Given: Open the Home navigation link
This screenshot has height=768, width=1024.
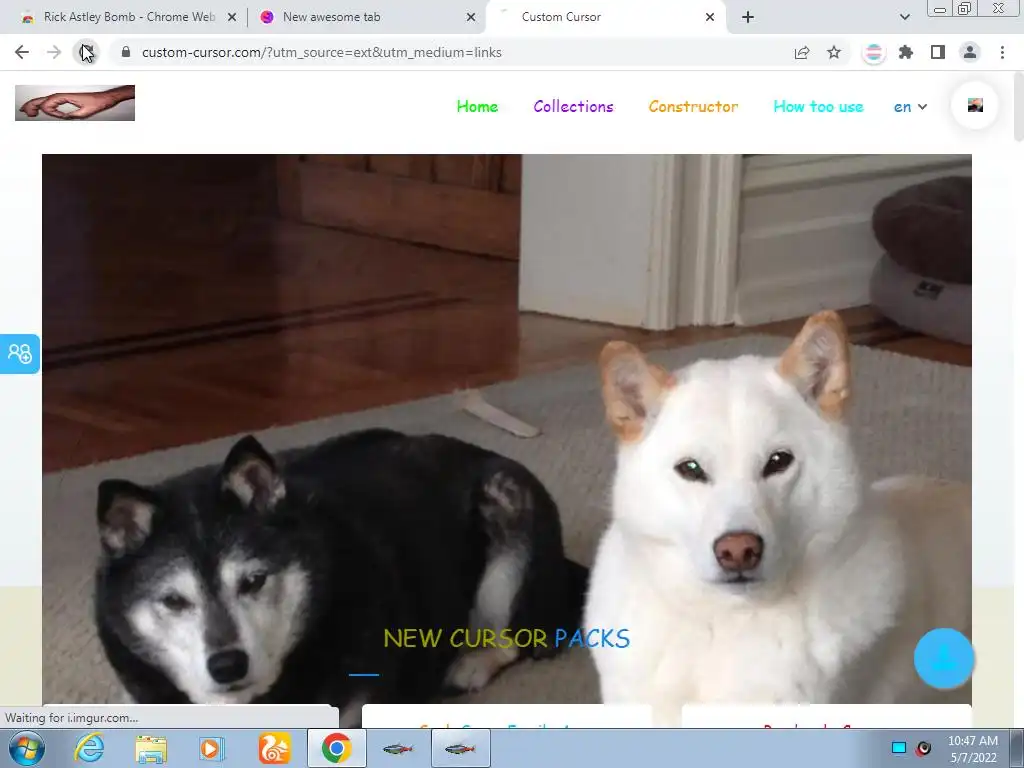Looking at the screenshot, I should (x=477, y=106).
